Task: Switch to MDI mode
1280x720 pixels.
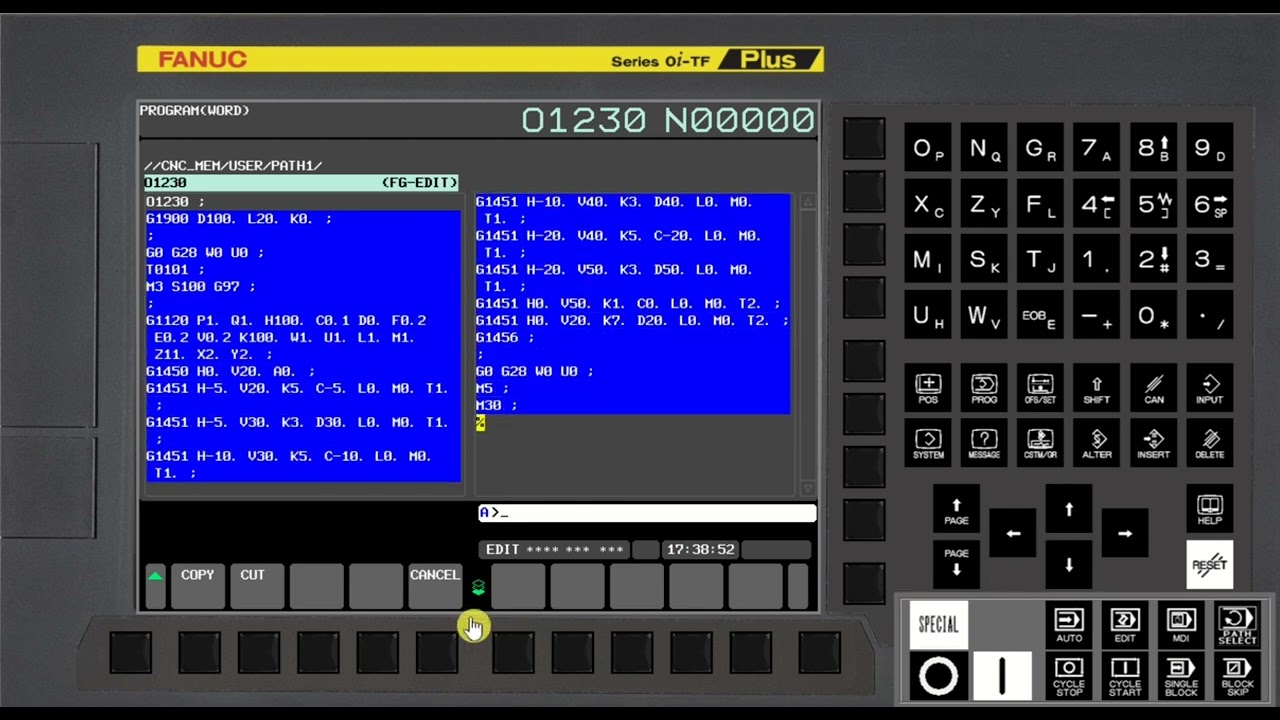Action: [x=1181, y=625]
